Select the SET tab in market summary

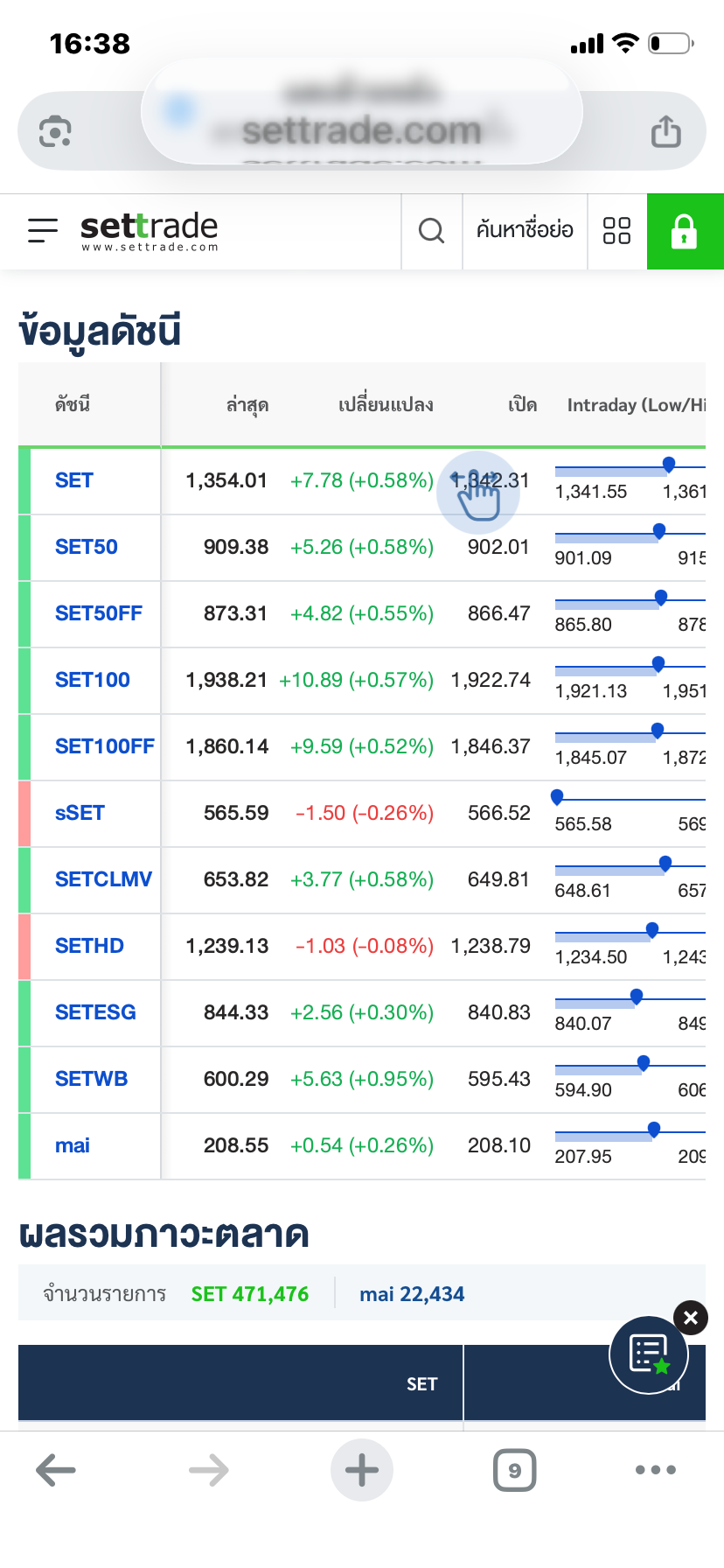click(x=421, y=1383)
